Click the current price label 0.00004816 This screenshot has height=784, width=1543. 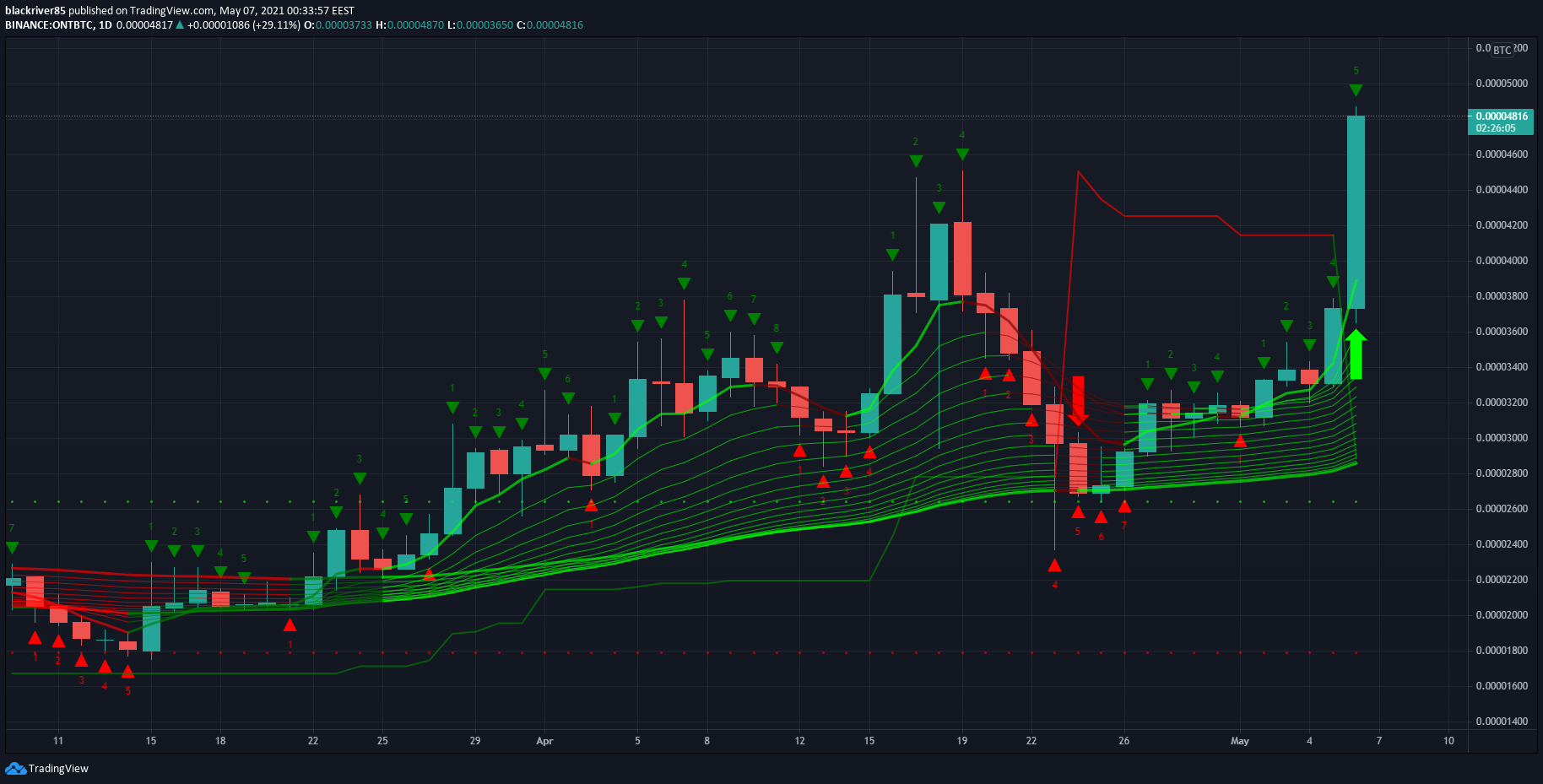click(1502, 116)
